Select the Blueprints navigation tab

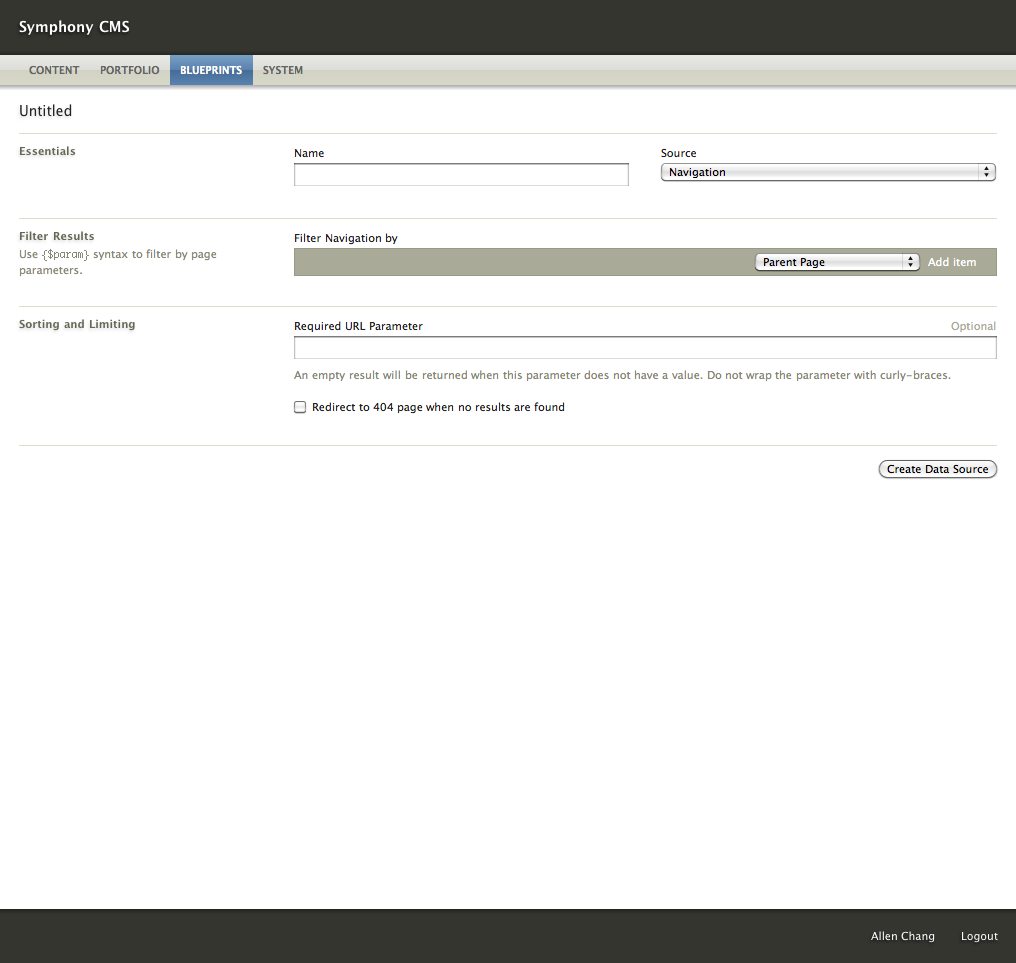(211, 71)
